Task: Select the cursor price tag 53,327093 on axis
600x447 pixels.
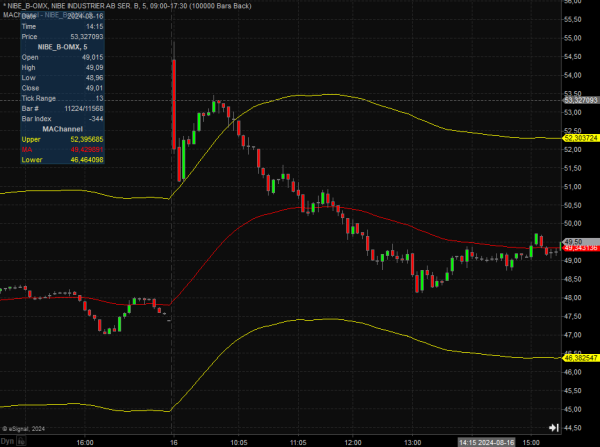Action: tap(581, 100)
